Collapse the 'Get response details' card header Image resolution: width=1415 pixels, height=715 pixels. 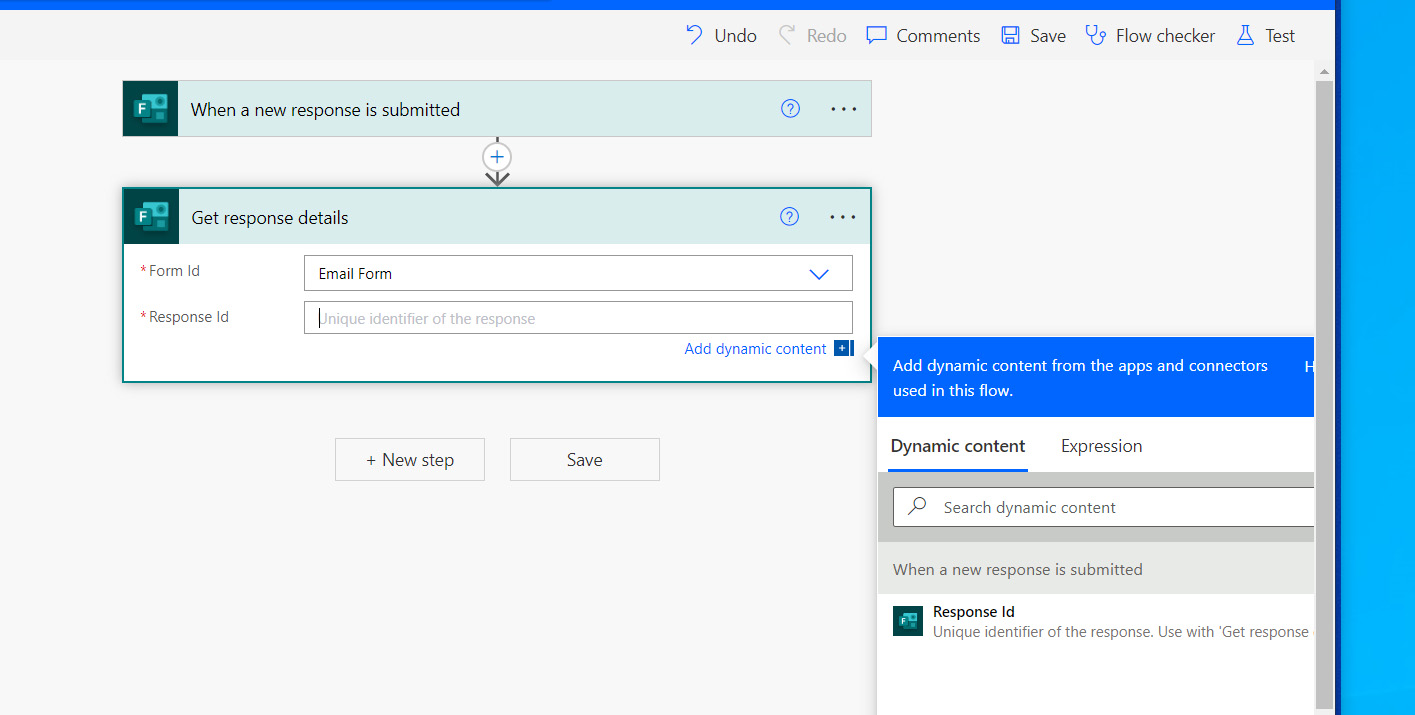(x=497, y=217)
